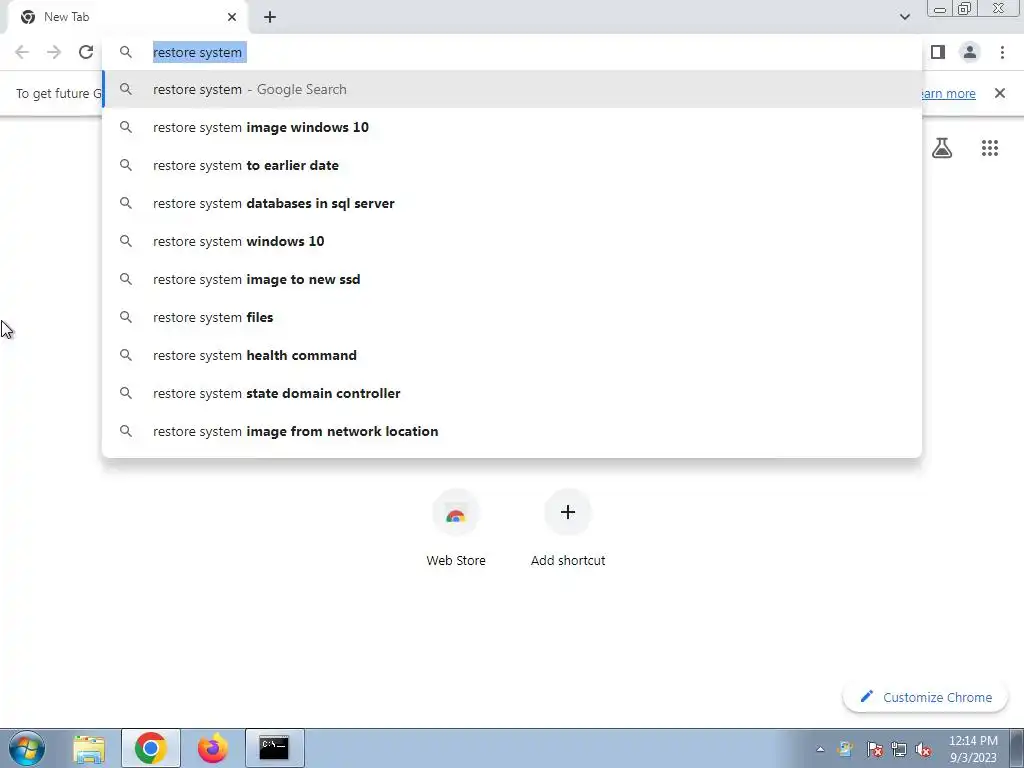Viewport: 1024px width, 768px height.
Task: Open the Search Labs flask icon
Action: (942, 148)
